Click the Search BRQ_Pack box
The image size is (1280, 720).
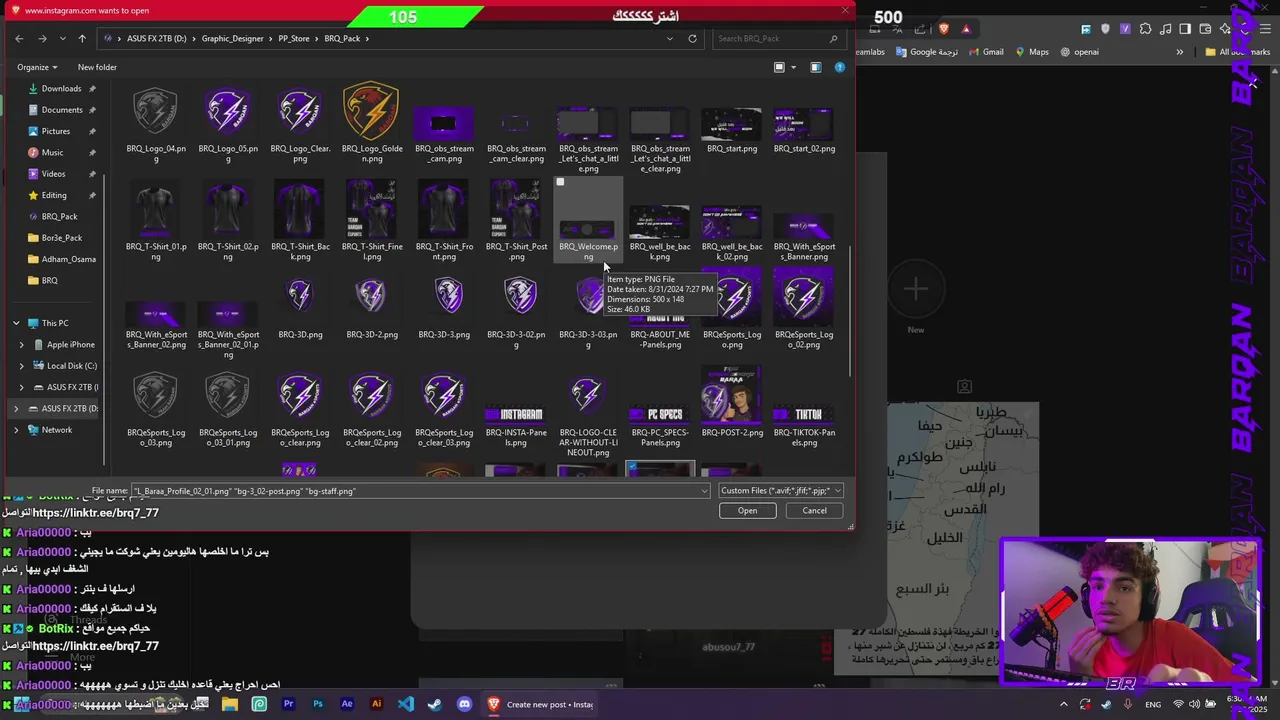click(x=777, y=38)
